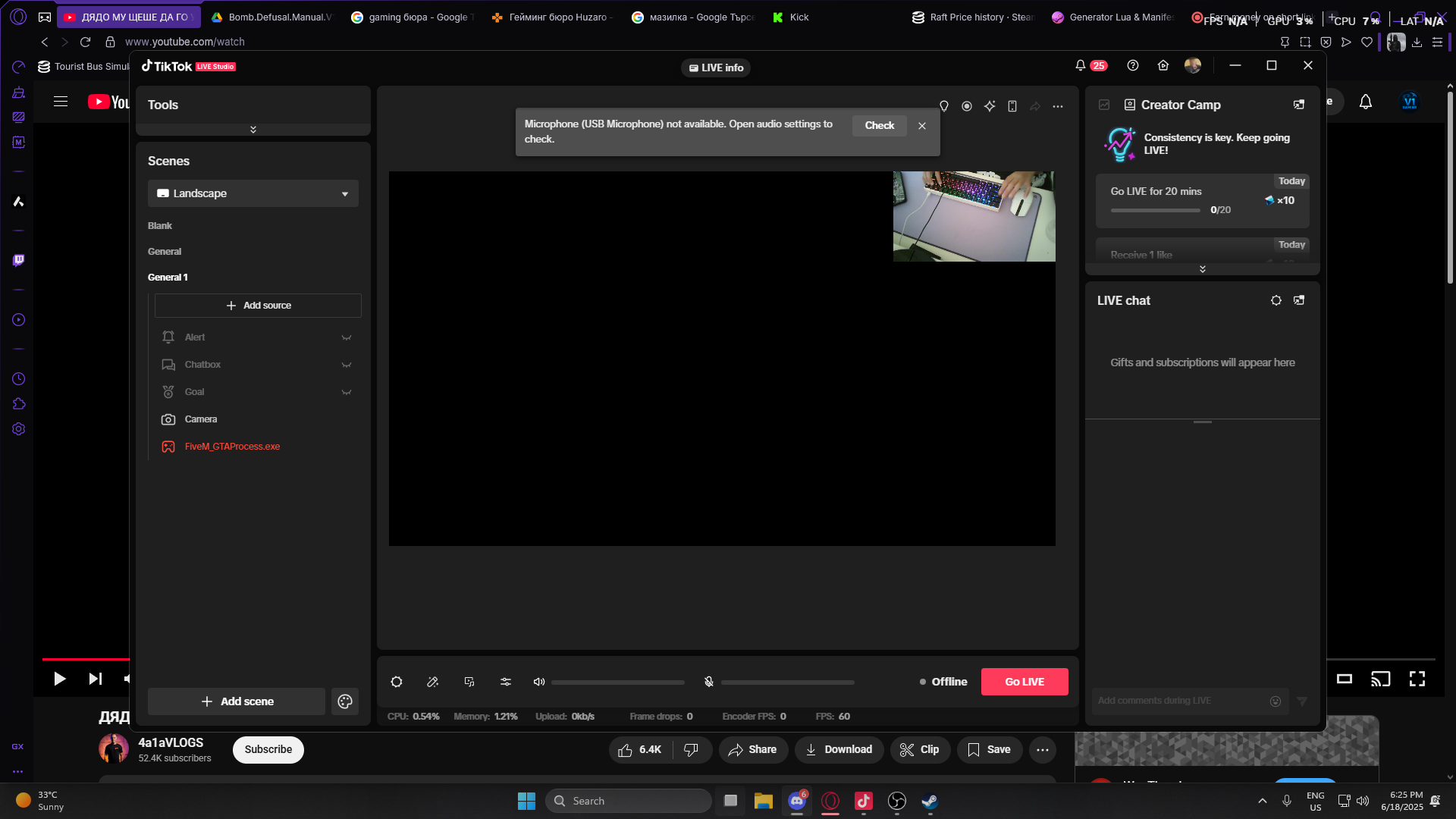Click the screen layout icon below preview

[469, 682]
